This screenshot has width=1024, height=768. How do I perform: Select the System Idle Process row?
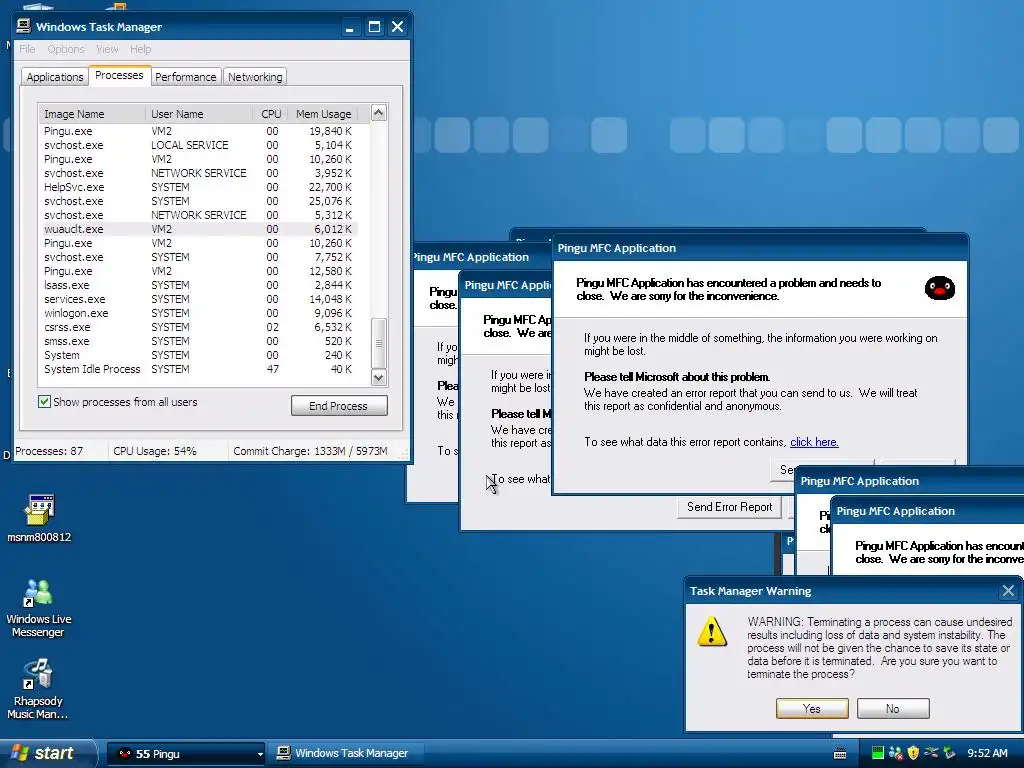[x=199, y=370]
